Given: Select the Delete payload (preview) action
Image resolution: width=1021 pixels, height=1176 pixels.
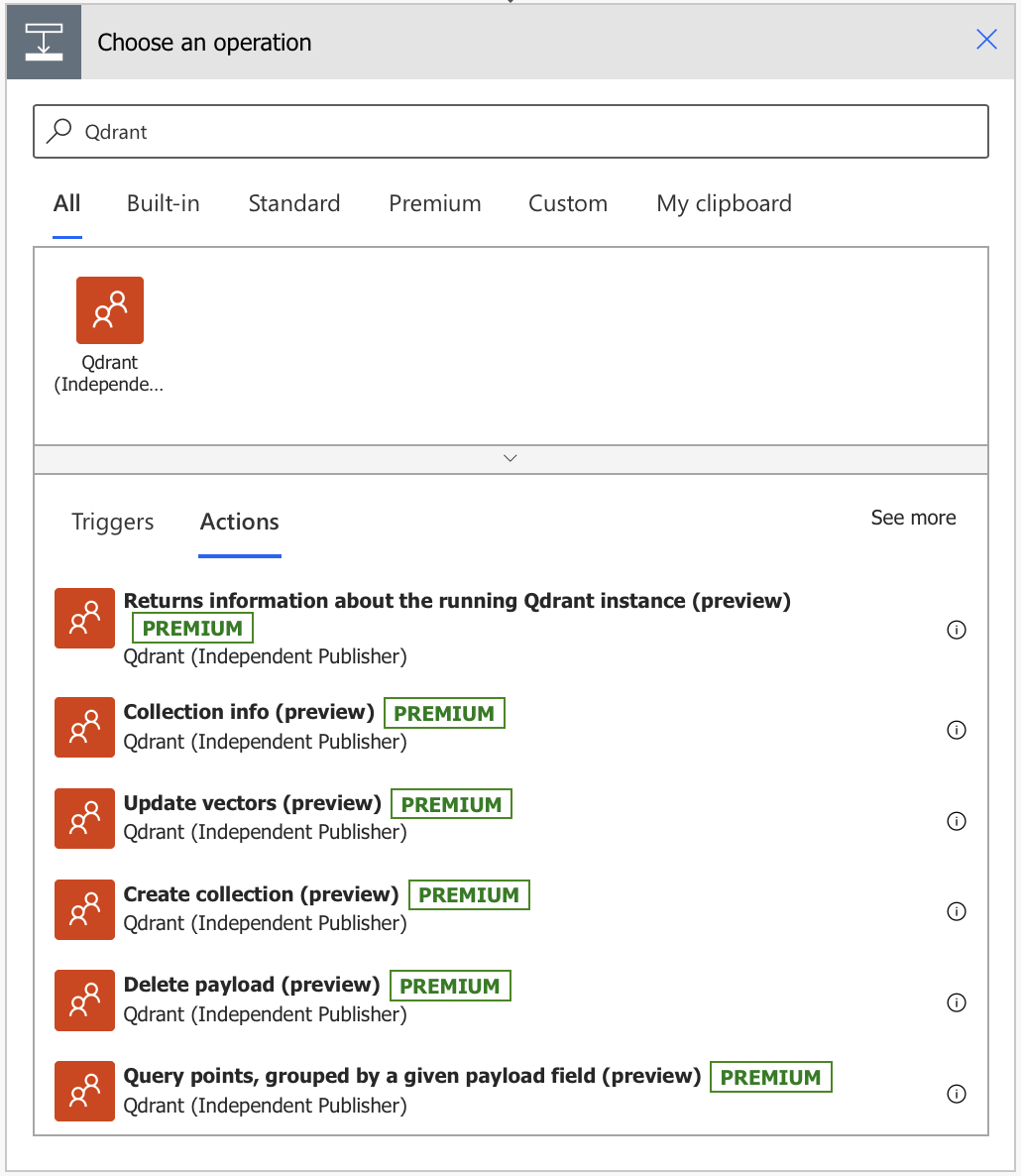Looking at the screenshot, I should tap(252, 985).
